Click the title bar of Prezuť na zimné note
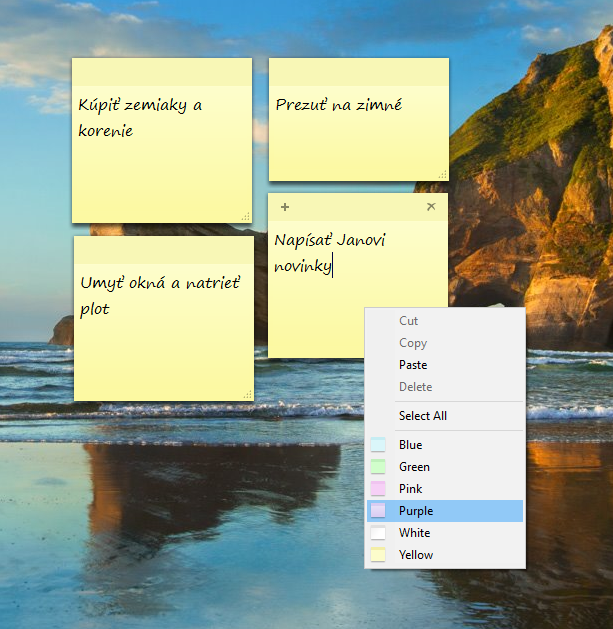The height and width of the screenshot is (629, 613). coord(359,72)
